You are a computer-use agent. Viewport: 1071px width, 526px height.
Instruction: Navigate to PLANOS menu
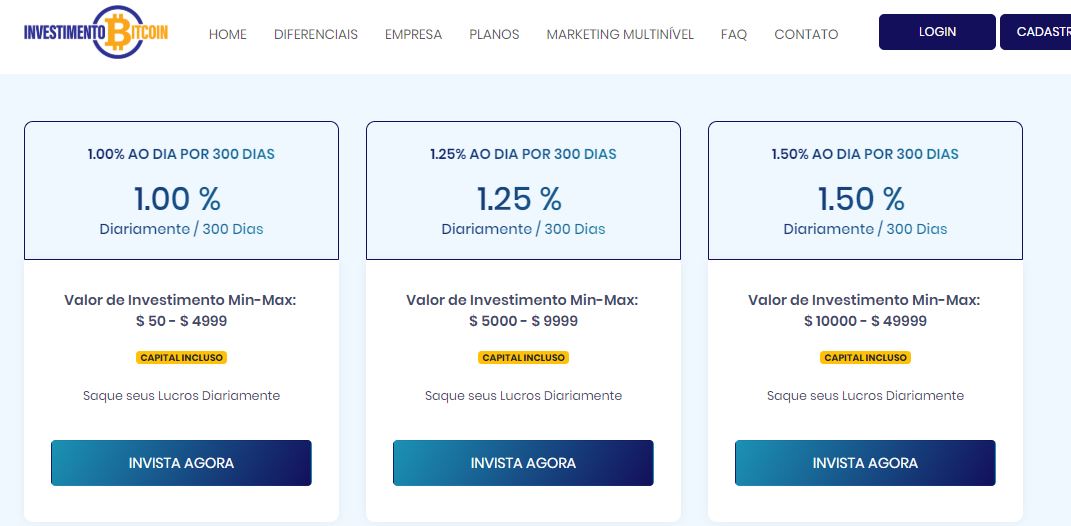494,34
